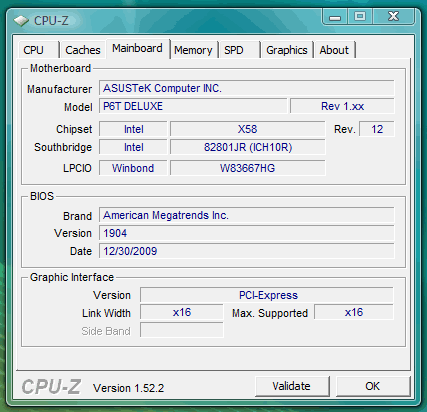Click the Manufacturer label

59,89
